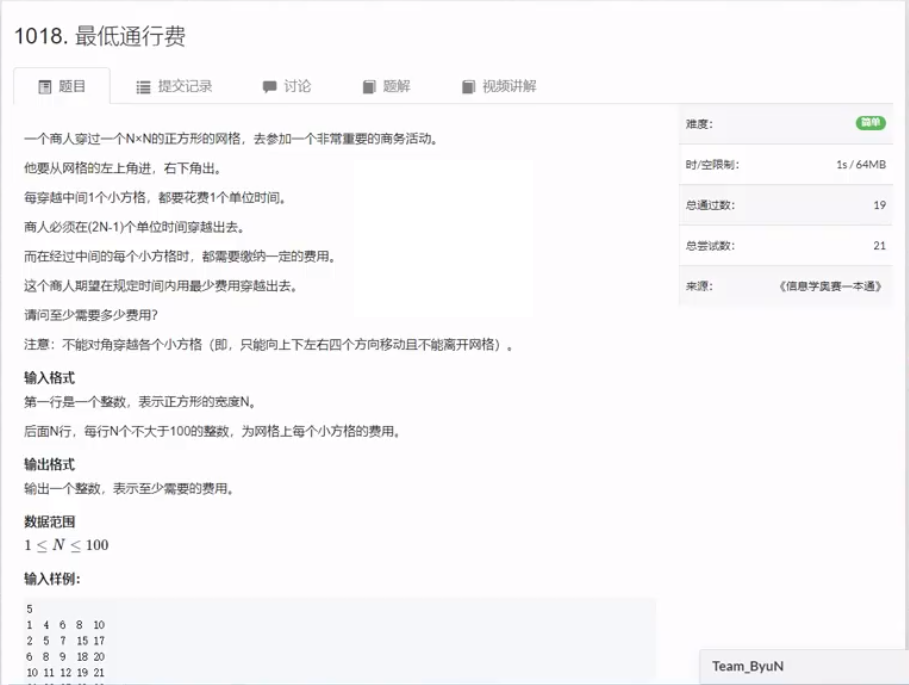Click the formula 1 ≤ N ≤ 100
The image size is (909, 685).
point(66,545)
